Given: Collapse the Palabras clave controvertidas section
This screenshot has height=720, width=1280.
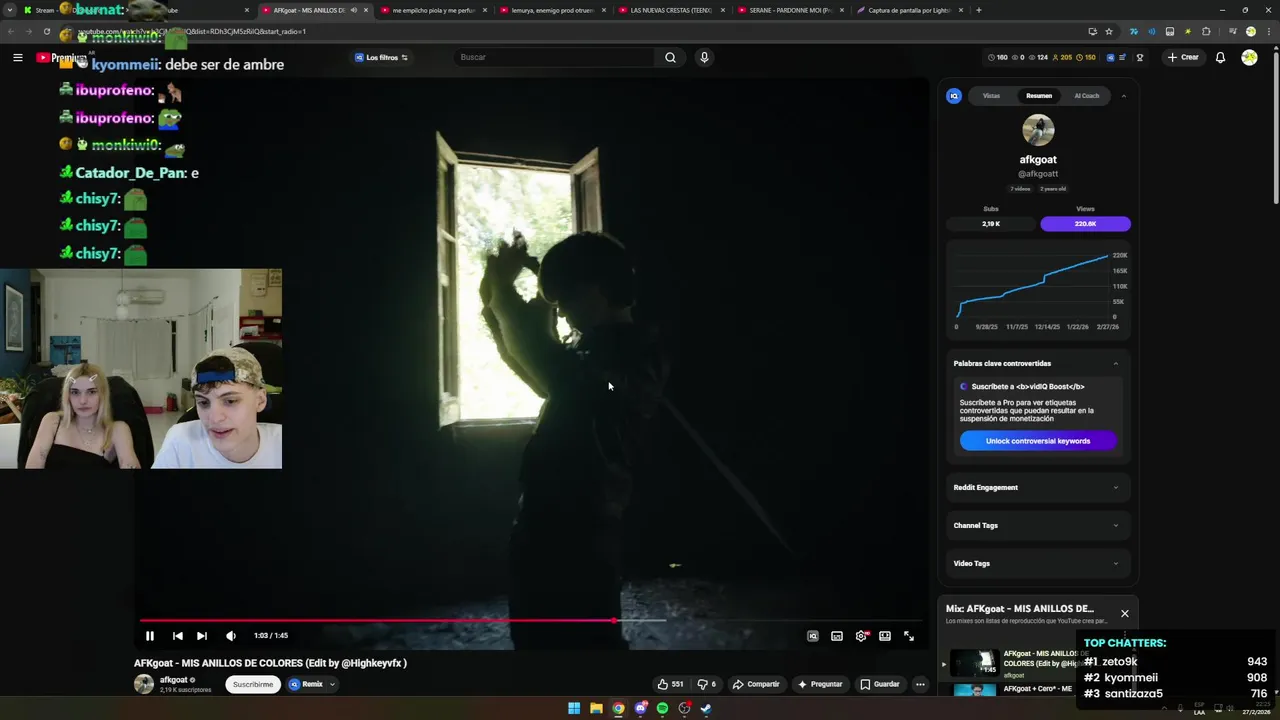Looking at the screenshot, I should [x=1116, y=364].
